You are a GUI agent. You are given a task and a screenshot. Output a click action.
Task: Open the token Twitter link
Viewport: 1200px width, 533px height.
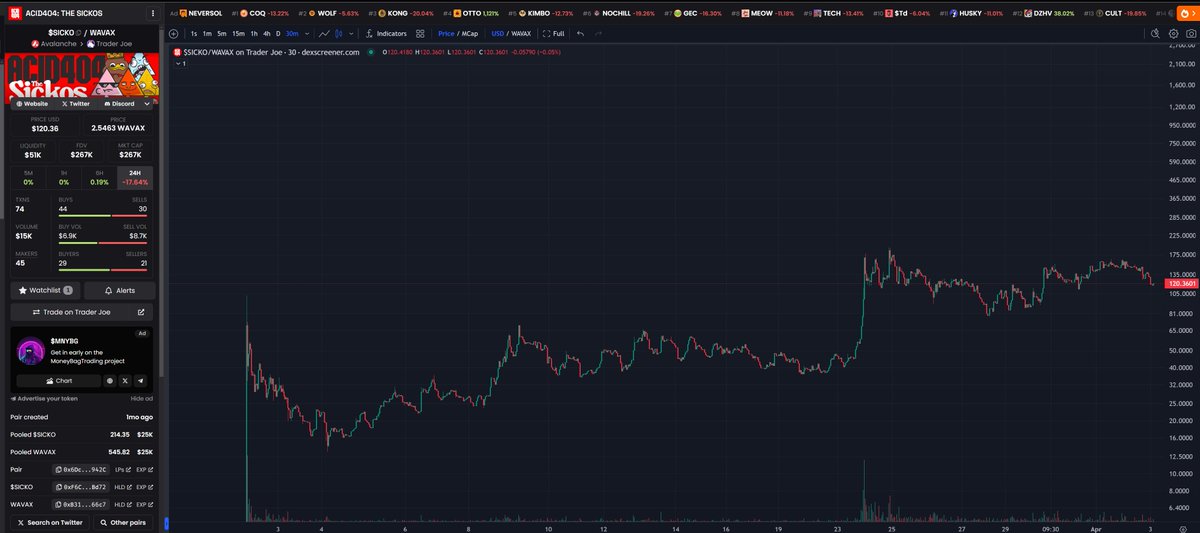pyautogui.click(x=76, y=103)
